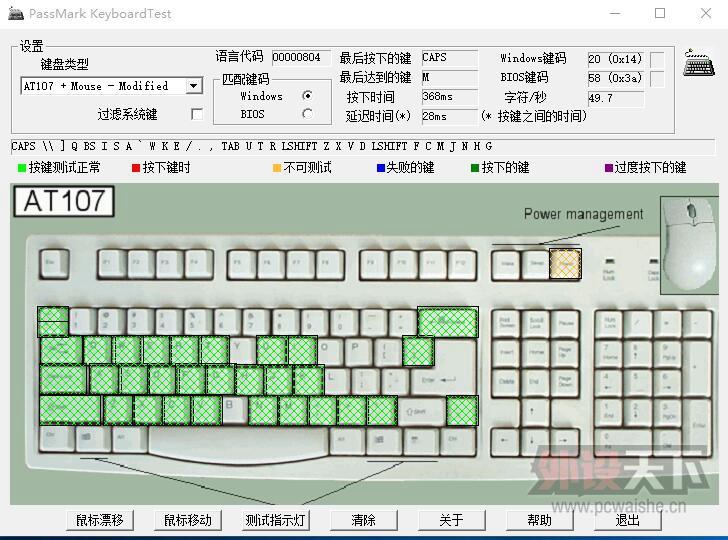This screenshot has width=728, height=540.
Task: Click the purple 过度按下的键 legend swatch
Action: coord(609,168)
